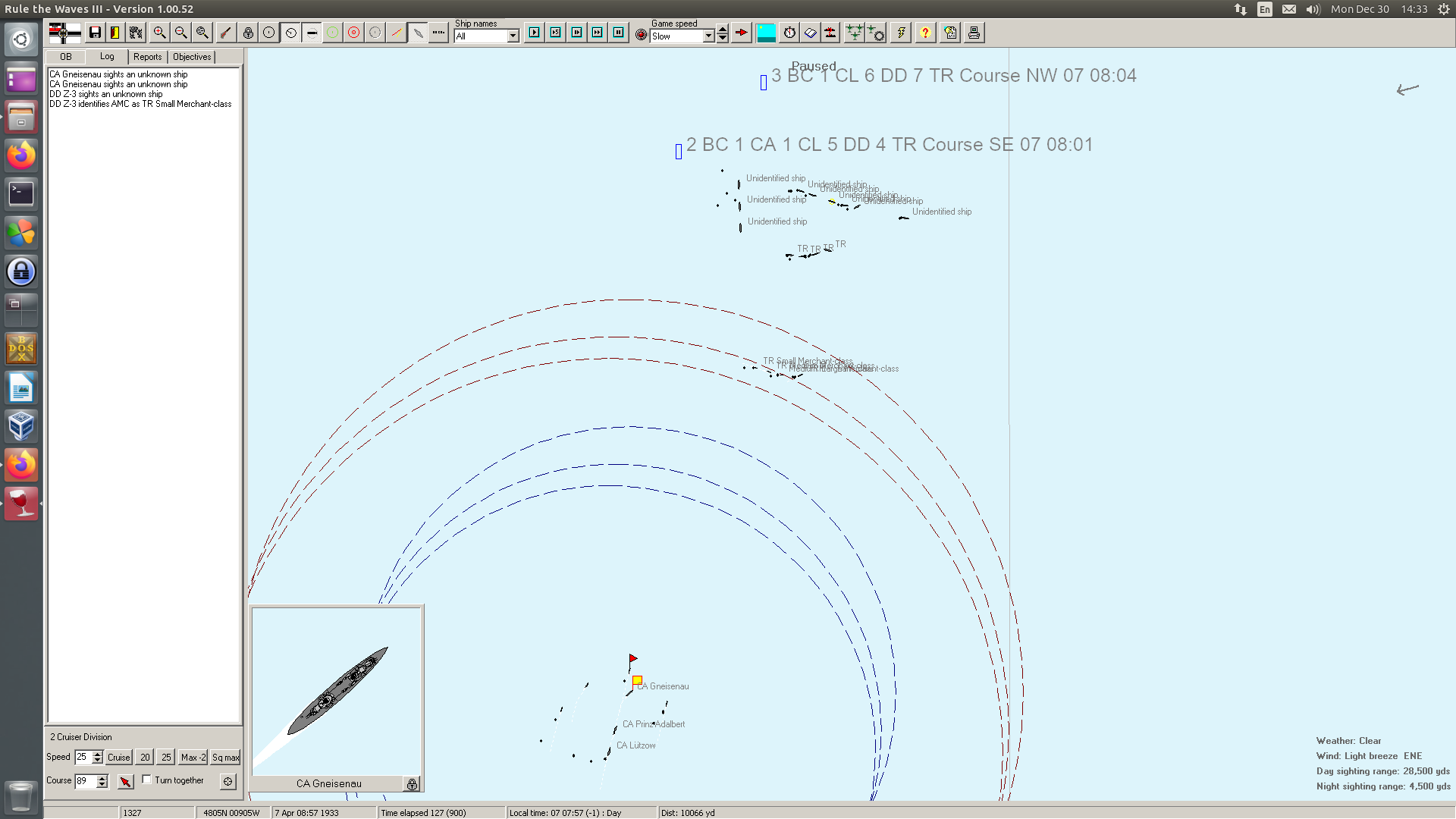Zoom in with the plus magnifier
1456x819 pixels.
point(159,33)
